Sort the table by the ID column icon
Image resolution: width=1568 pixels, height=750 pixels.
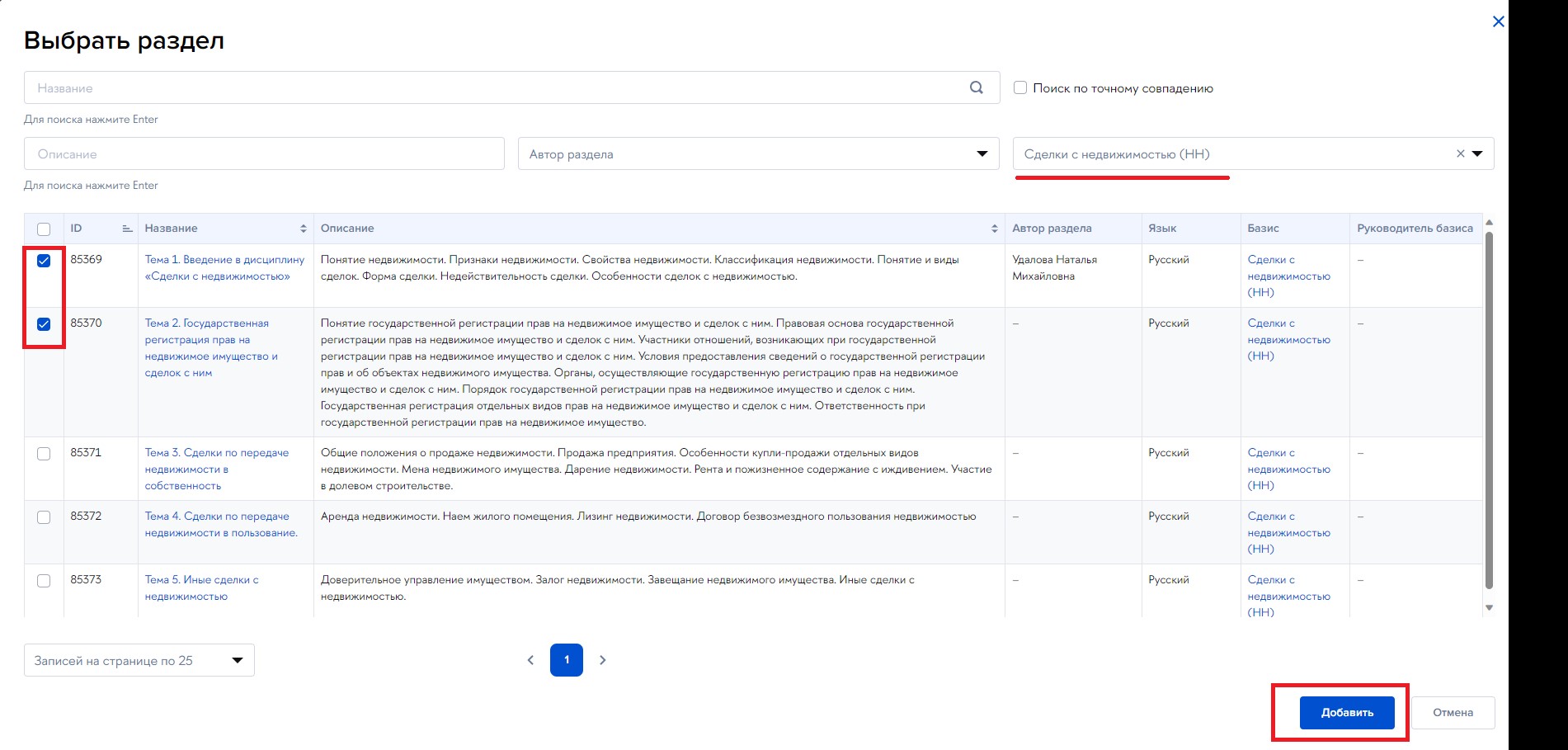pos(127,229)
